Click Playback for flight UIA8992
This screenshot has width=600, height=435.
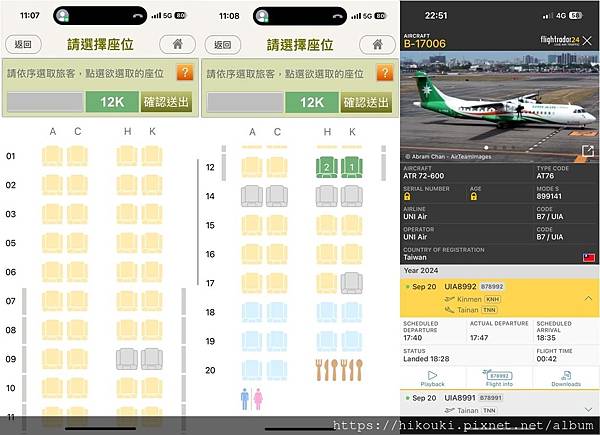pos(432,378)
